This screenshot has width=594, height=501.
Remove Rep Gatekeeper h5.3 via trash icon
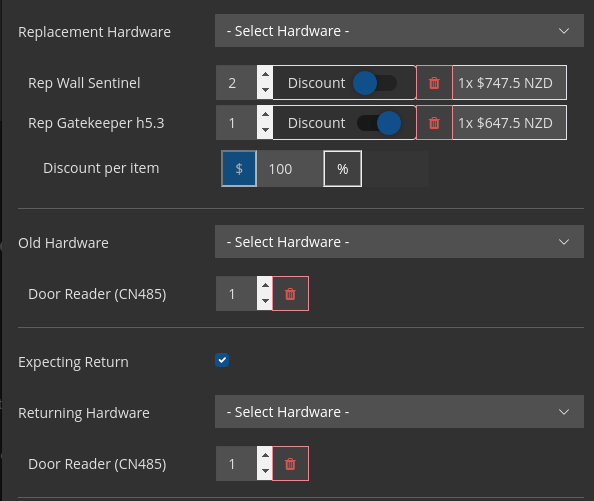(x=434, y=123)
